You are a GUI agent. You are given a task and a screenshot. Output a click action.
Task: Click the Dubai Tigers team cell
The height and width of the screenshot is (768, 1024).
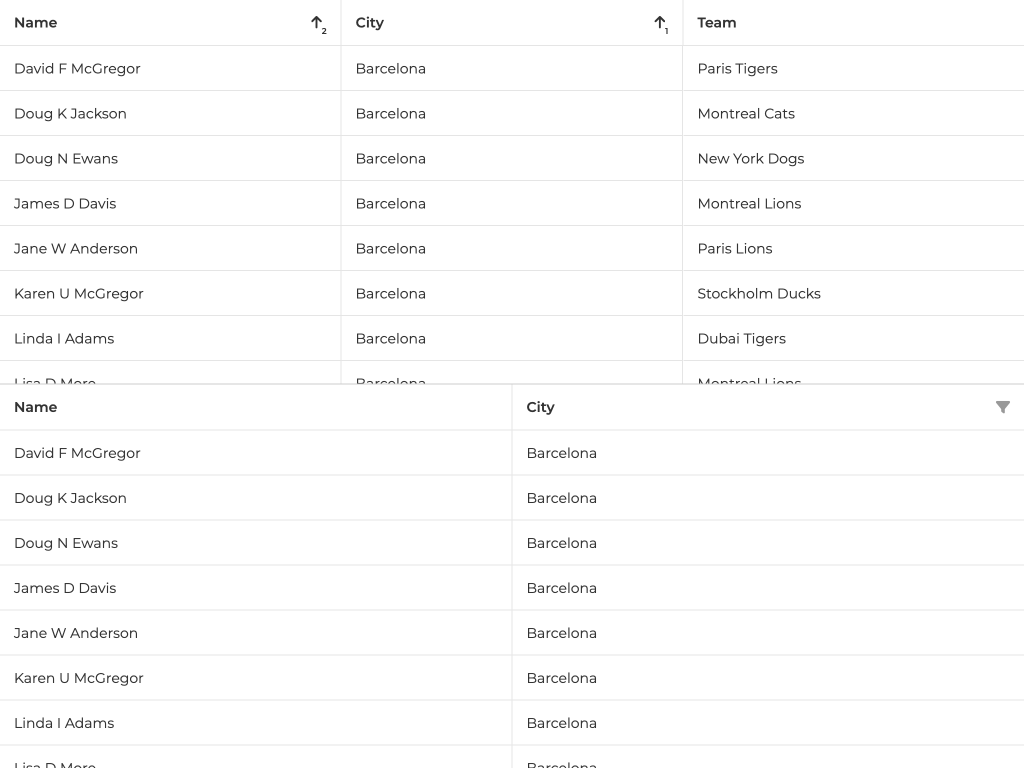click(x=741, y=339)
